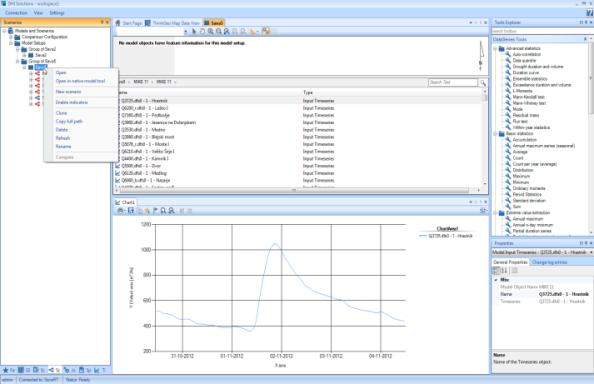Click the print icon in chart toolbar
Image resolution: width=594 pixels, height=384 pixels.
(120, 211)
